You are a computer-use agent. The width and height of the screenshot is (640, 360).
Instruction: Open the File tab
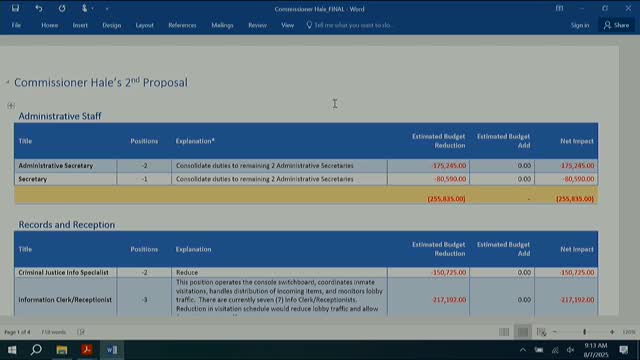click(16, 25)
